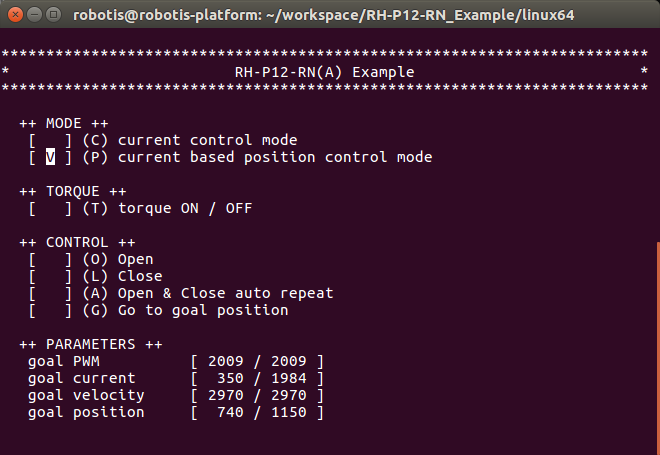This screenshot has width=660, height=455.
Task: Tick the (L) Close checkbox
Action: (50, 276)
